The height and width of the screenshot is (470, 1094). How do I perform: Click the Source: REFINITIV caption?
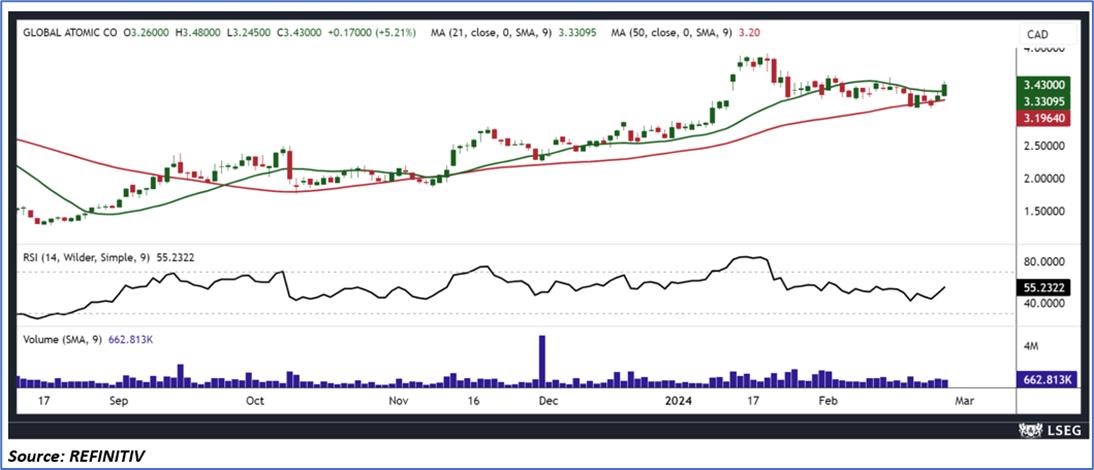pyautogui.click(x=77, y=456)
